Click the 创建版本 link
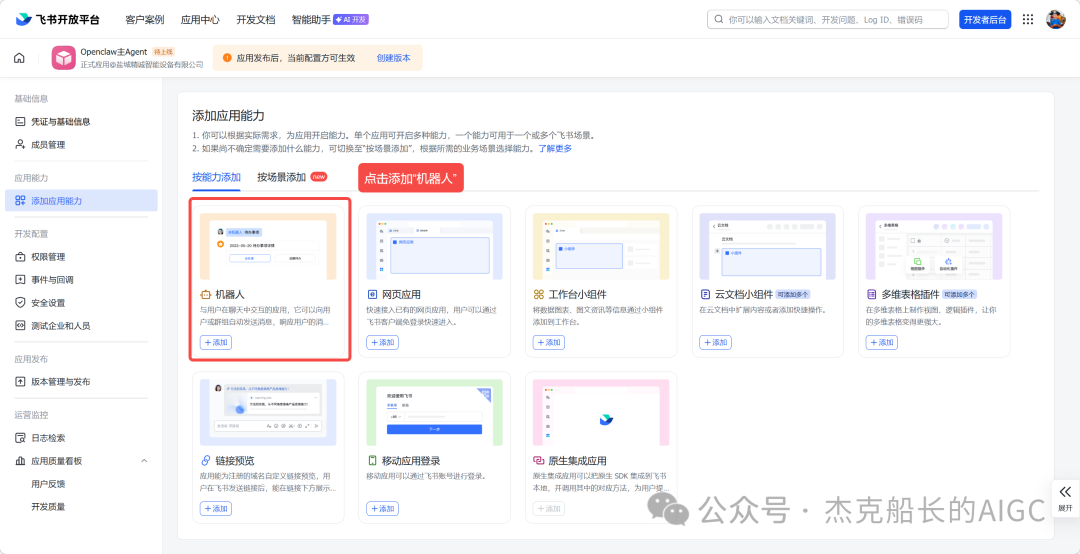The width and height of the screenshot is (1080, 554). [393, 58]
